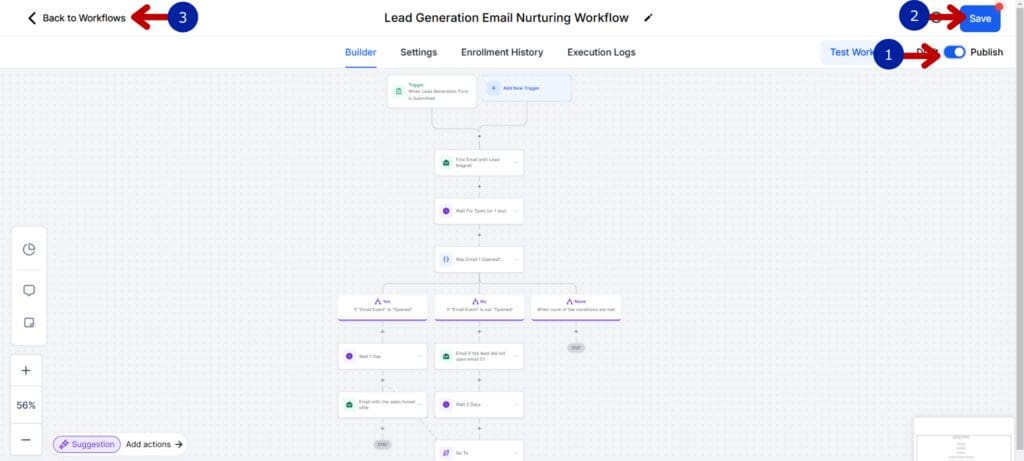The image size is (1024, 461).
Task: Add a sticky note from left toolbar
Action: click(x=29, y=323)
